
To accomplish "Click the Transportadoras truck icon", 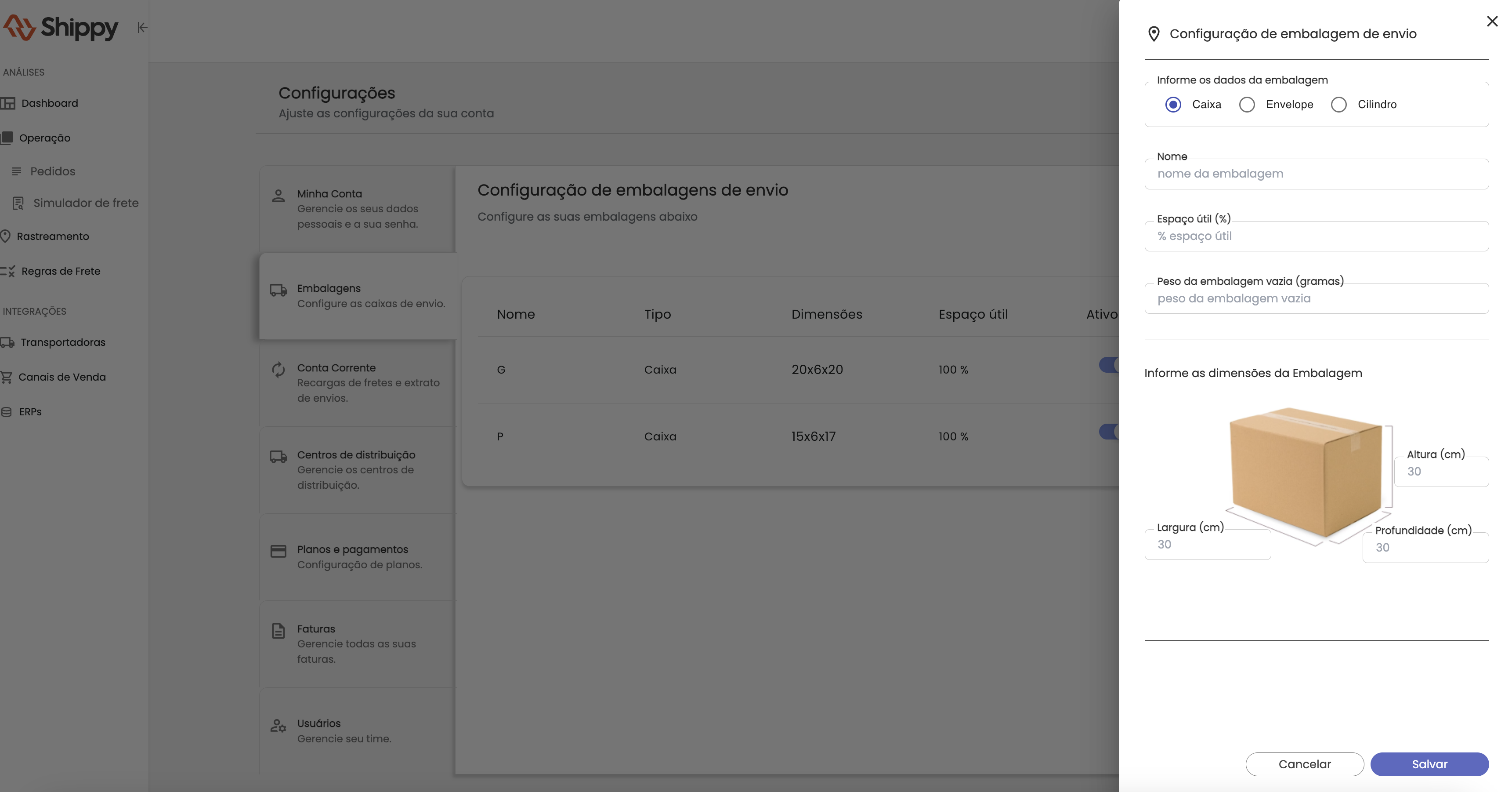I will click(7, 342).
